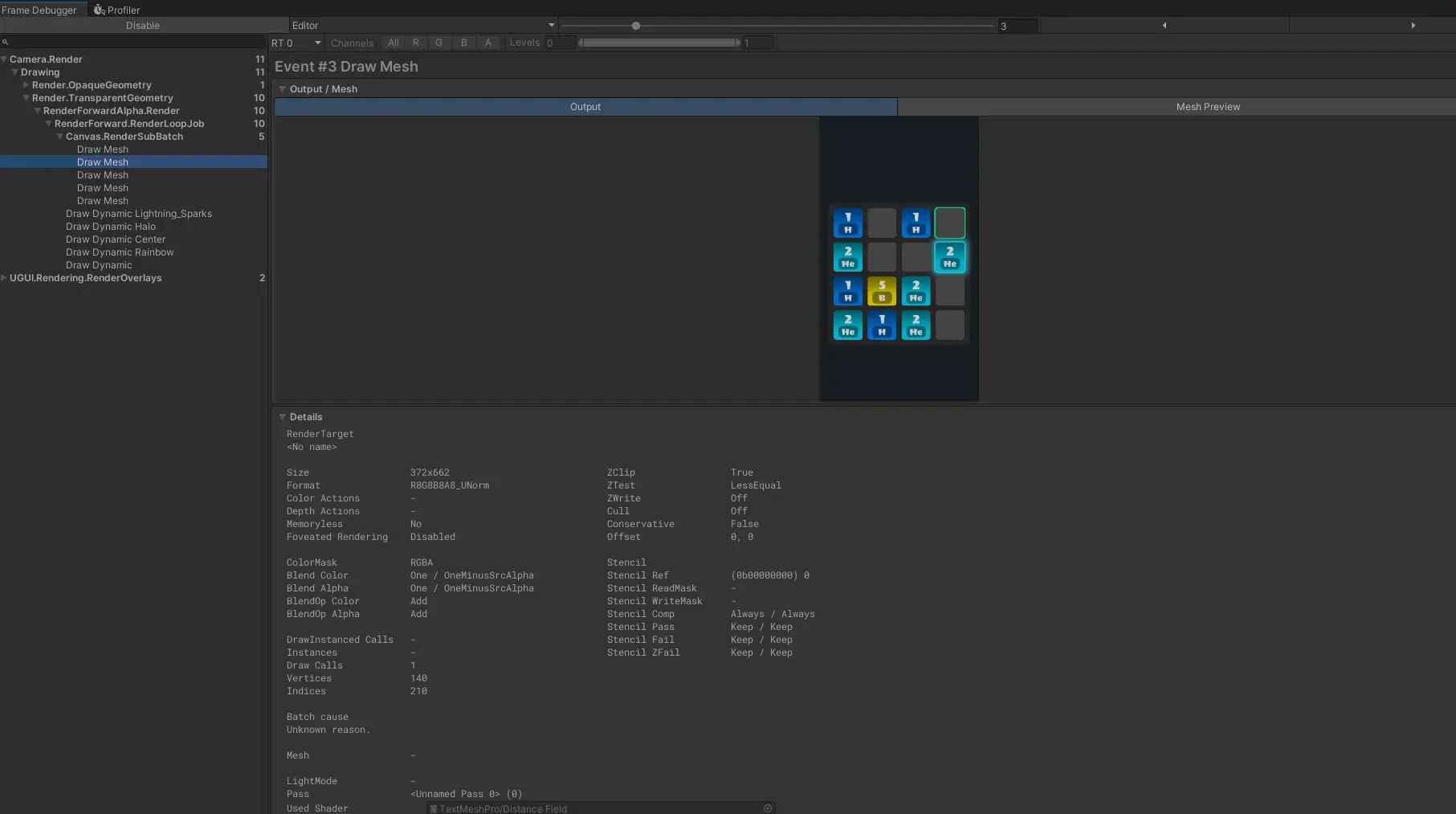Click the Levels maximum value field

(x=757, y=43)
